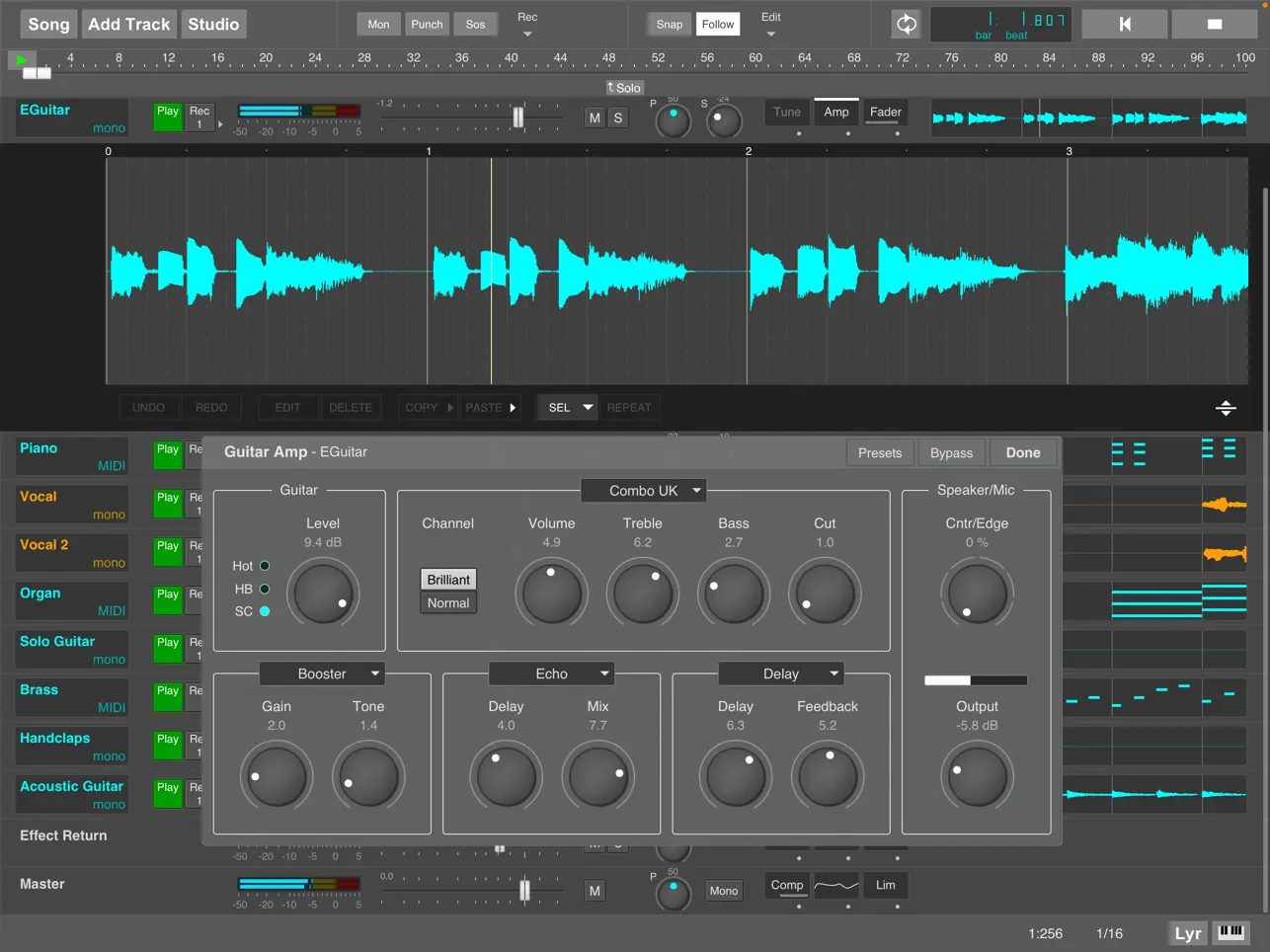
Task: Switch to the Tune tab on EGuitar
Action: (x=786, y=113)
